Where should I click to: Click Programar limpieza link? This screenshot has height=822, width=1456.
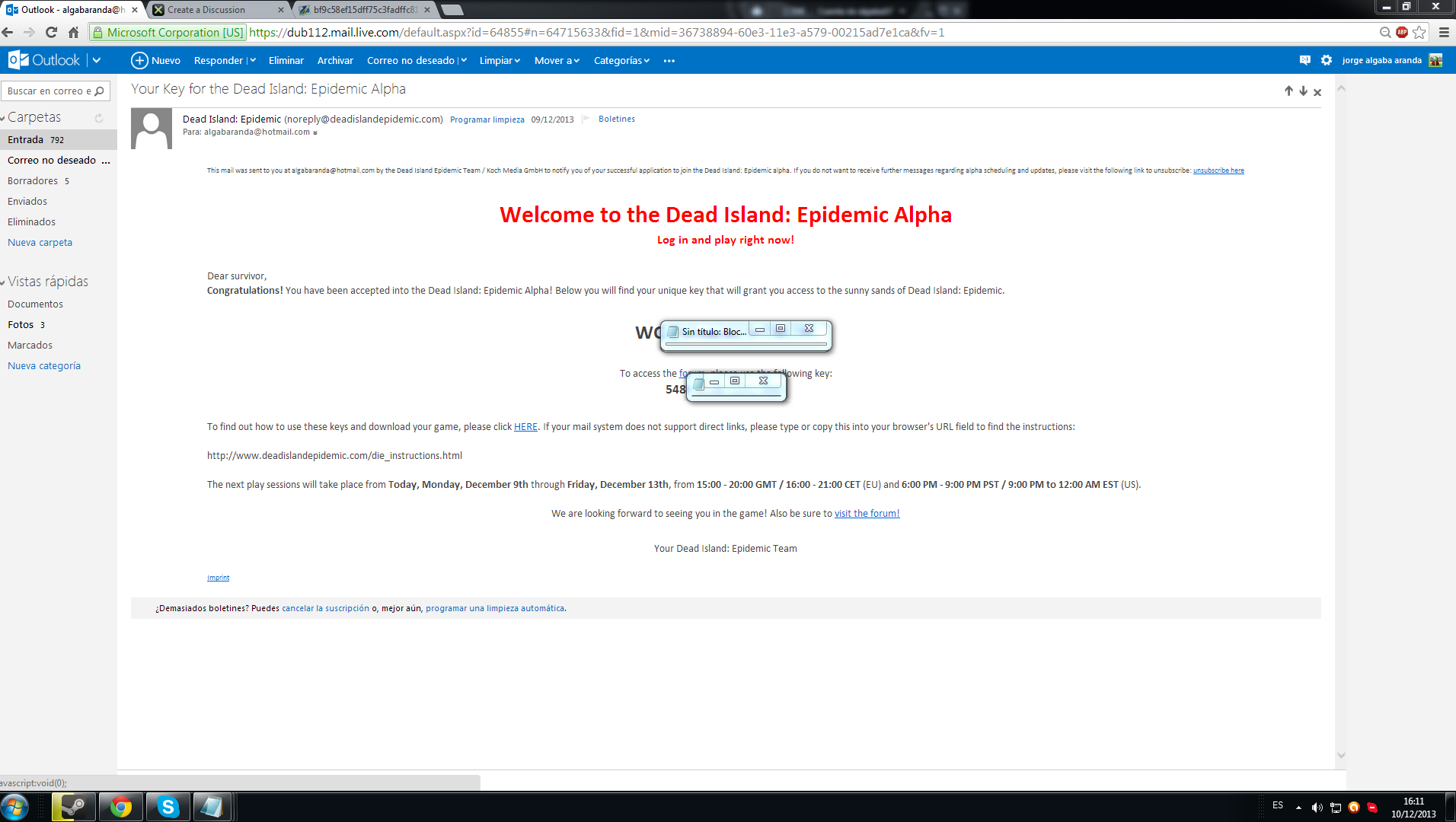[x=487, y=119]
